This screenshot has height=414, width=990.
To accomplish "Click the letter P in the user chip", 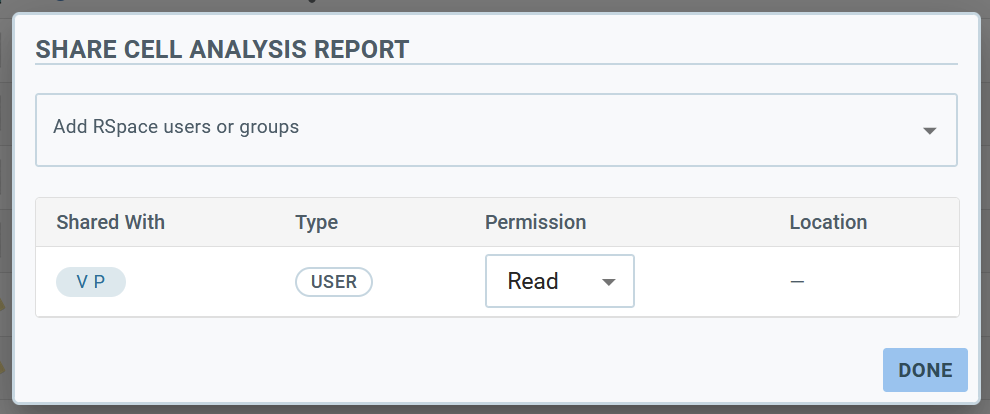I will pyautogui.click(x=100, y=282).
